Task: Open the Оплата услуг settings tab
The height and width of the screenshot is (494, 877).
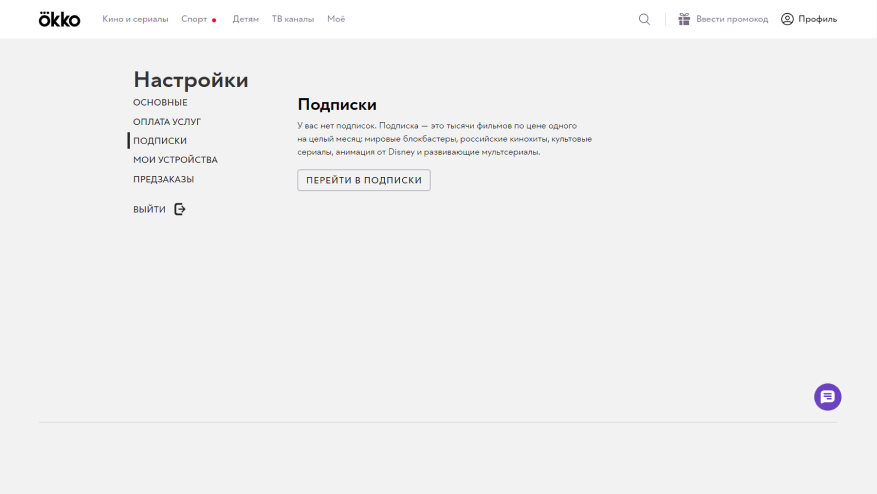Action: coord(167,122)
